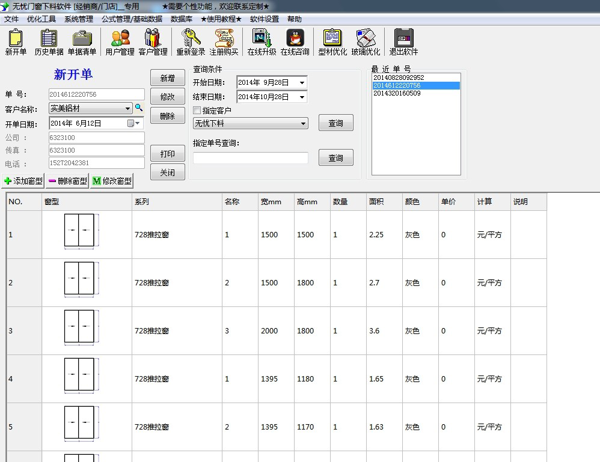Enable the 指定客户 checkbox

(197, 110)
